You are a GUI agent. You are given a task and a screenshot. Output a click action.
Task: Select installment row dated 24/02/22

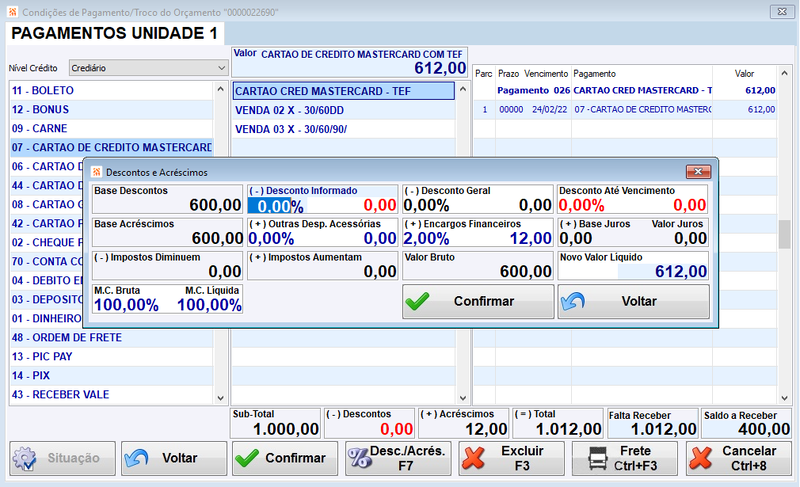pyautogui.click(x=626, y=110)
